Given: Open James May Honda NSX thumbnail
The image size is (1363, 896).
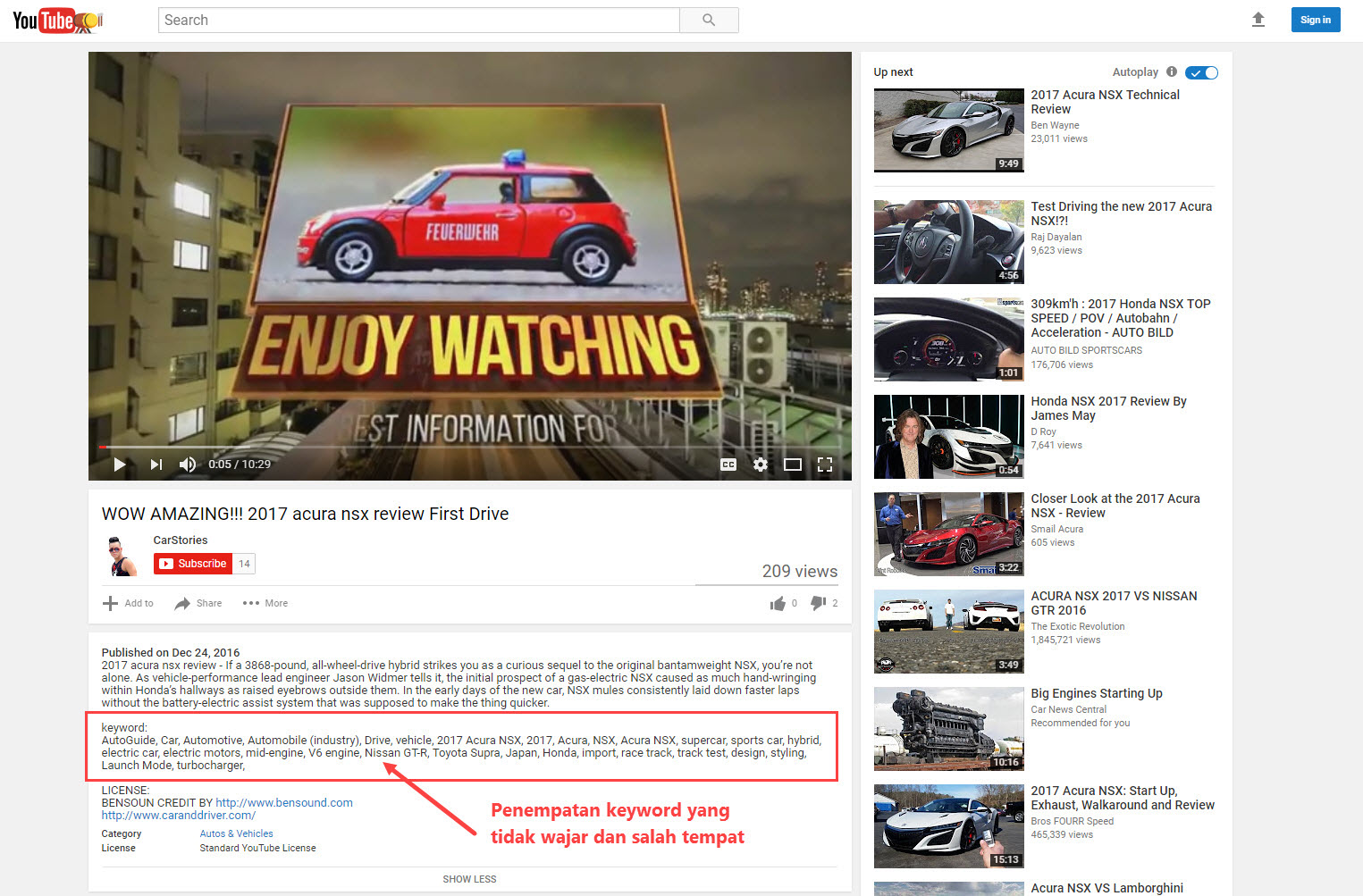Looking at the screenshot, I should [x=949, y=437].
